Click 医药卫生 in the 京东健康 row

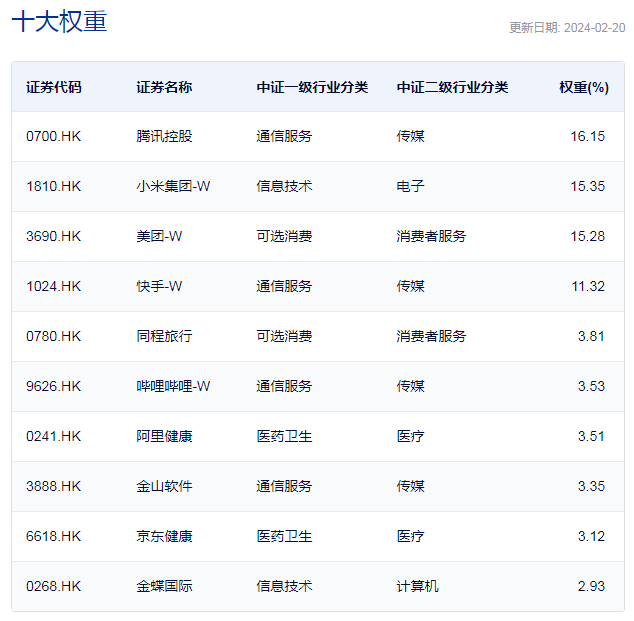tap(284, 536)
